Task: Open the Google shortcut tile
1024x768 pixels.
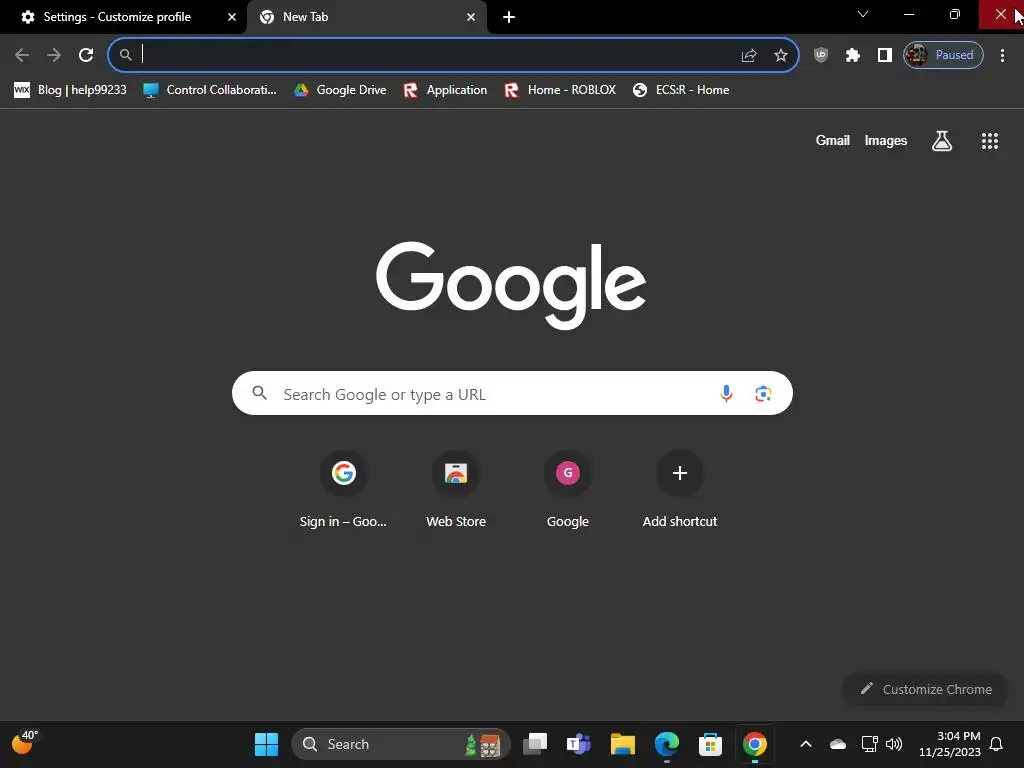Action: pyautogui.click(x=568, y=490)
